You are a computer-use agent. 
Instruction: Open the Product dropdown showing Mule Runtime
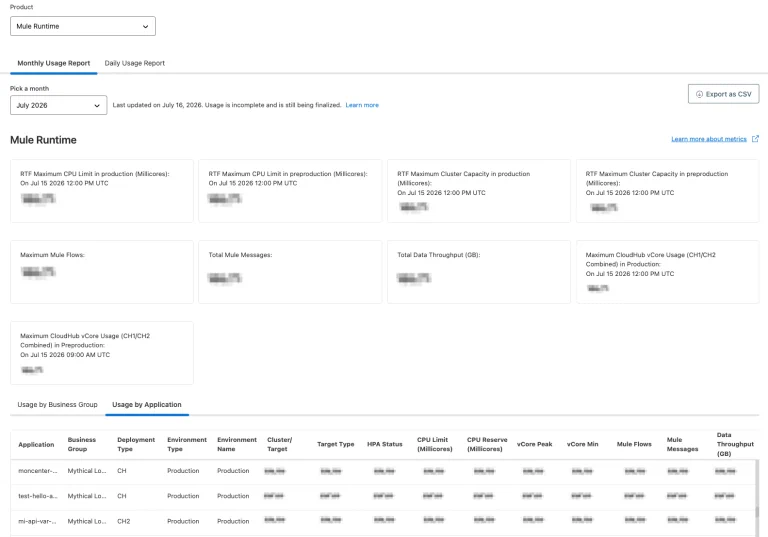click(83, 26)
